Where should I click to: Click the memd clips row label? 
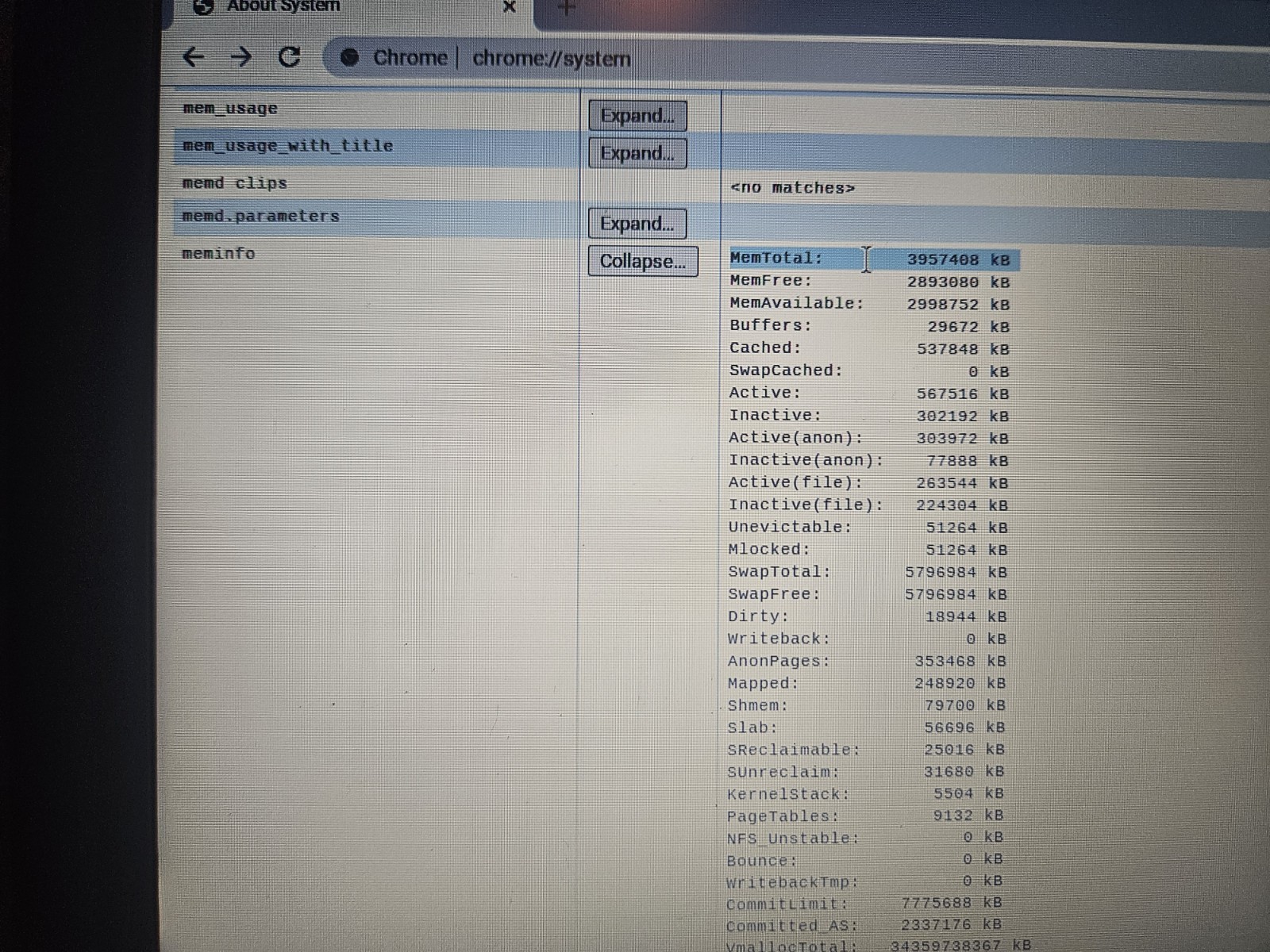pyautogui.click(x=235, y=183)
